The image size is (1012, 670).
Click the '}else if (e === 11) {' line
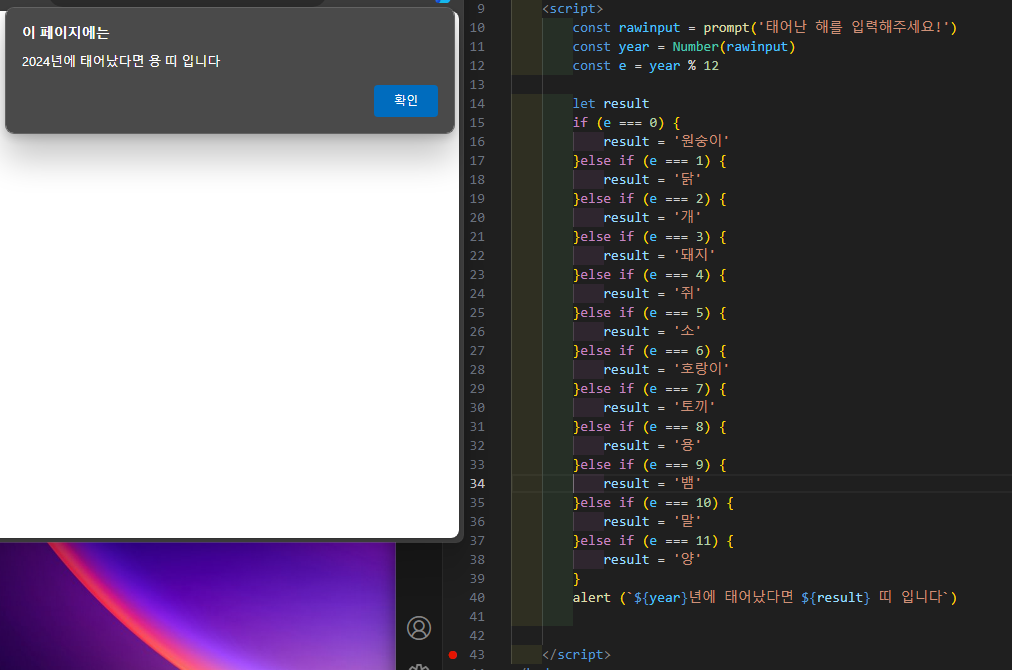[653, 541]
